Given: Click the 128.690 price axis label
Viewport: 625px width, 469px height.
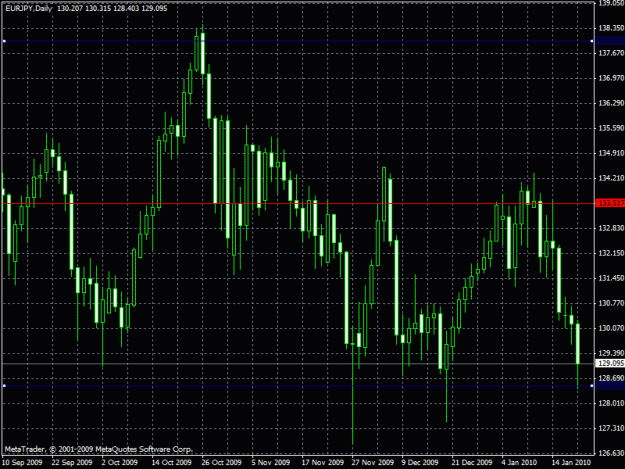Looking at the screenshot, I should (611, 378).
